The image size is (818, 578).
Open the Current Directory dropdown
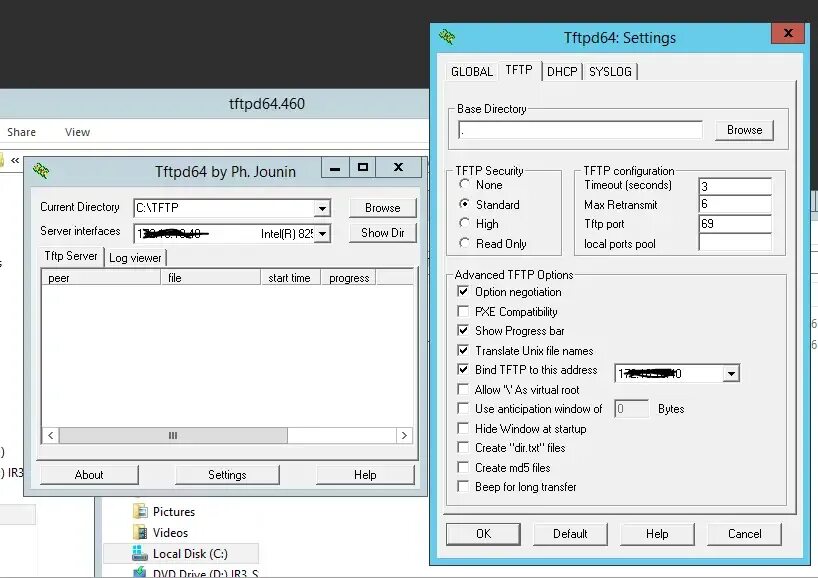pos(322,208)
